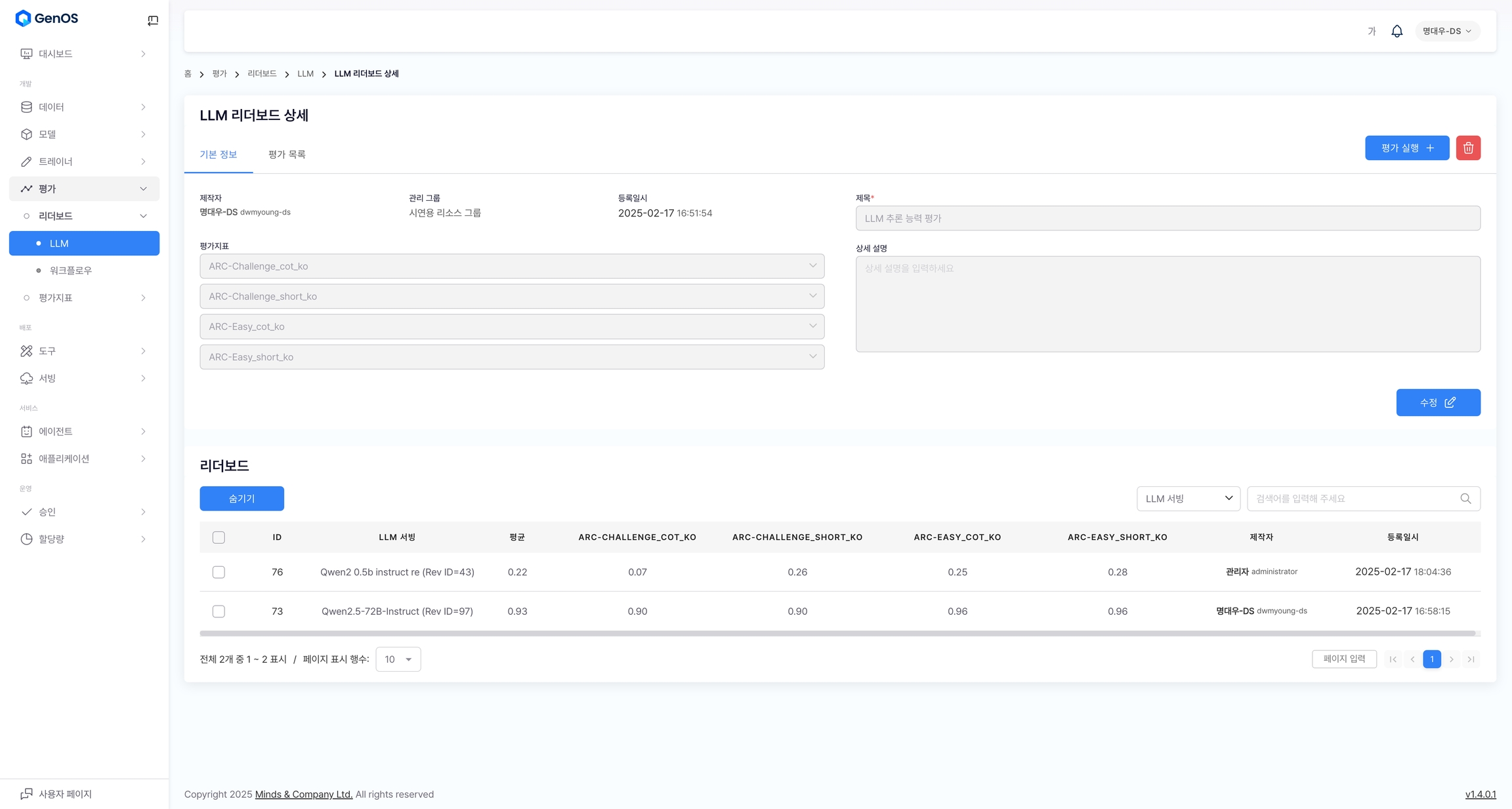Check the Qwen2.5-72B-Instruct row checkbox

click(219, 612)
